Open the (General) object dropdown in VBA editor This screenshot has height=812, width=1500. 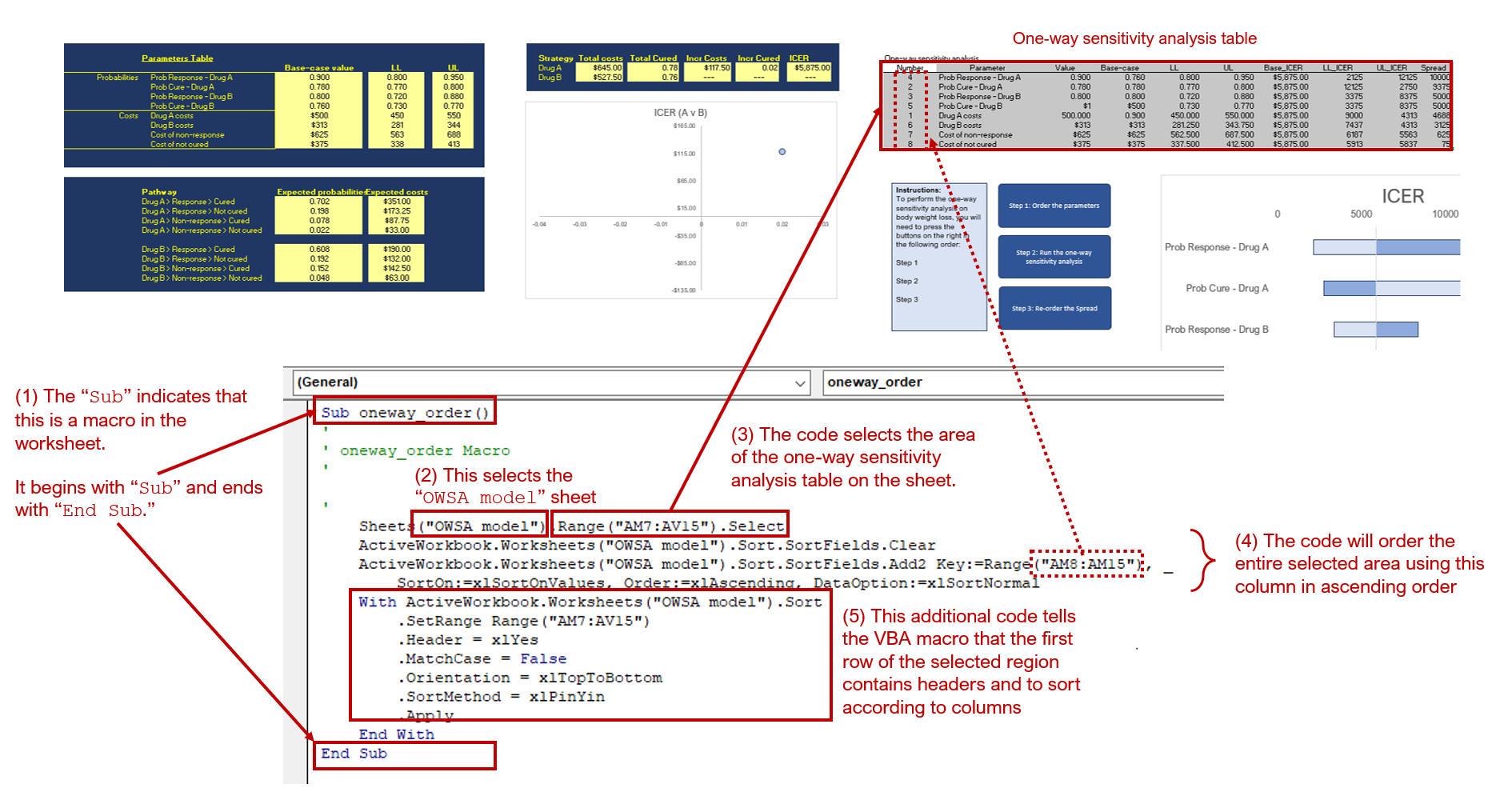(552, 382)
